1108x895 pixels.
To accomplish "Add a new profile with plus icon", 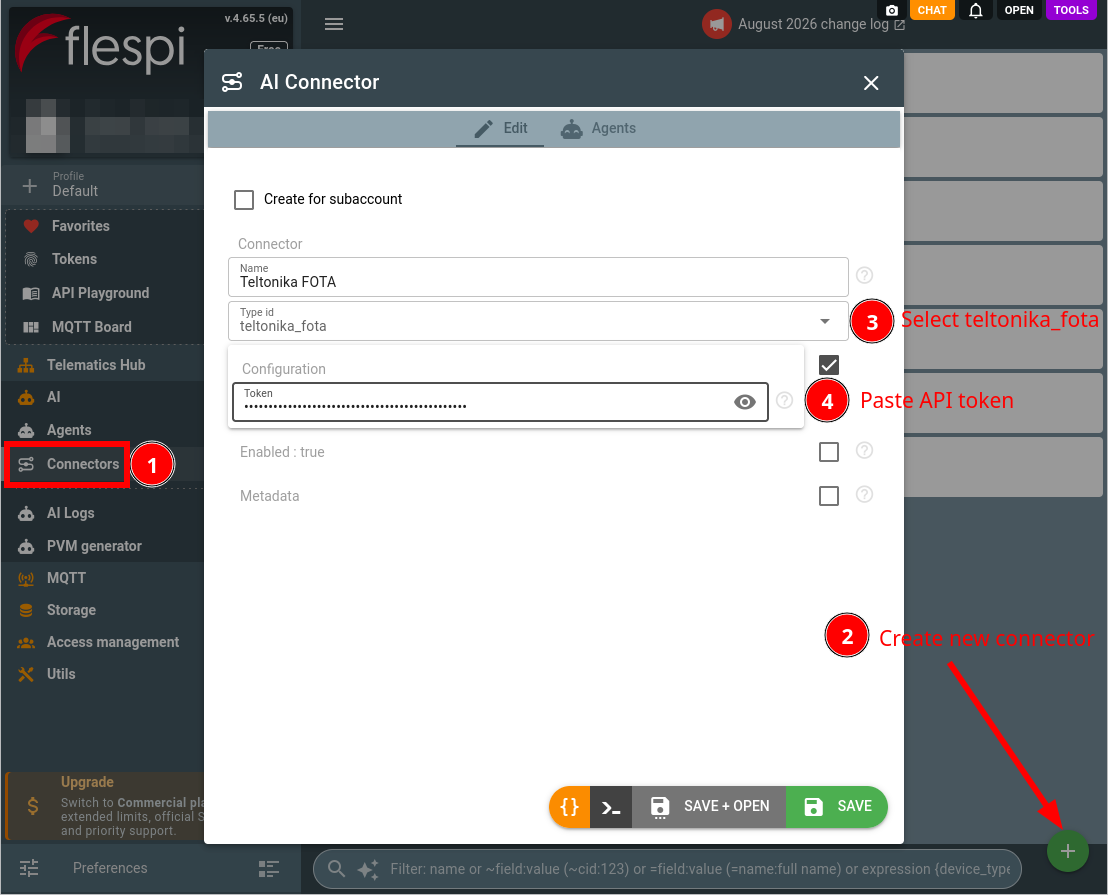I will [29, 186].
